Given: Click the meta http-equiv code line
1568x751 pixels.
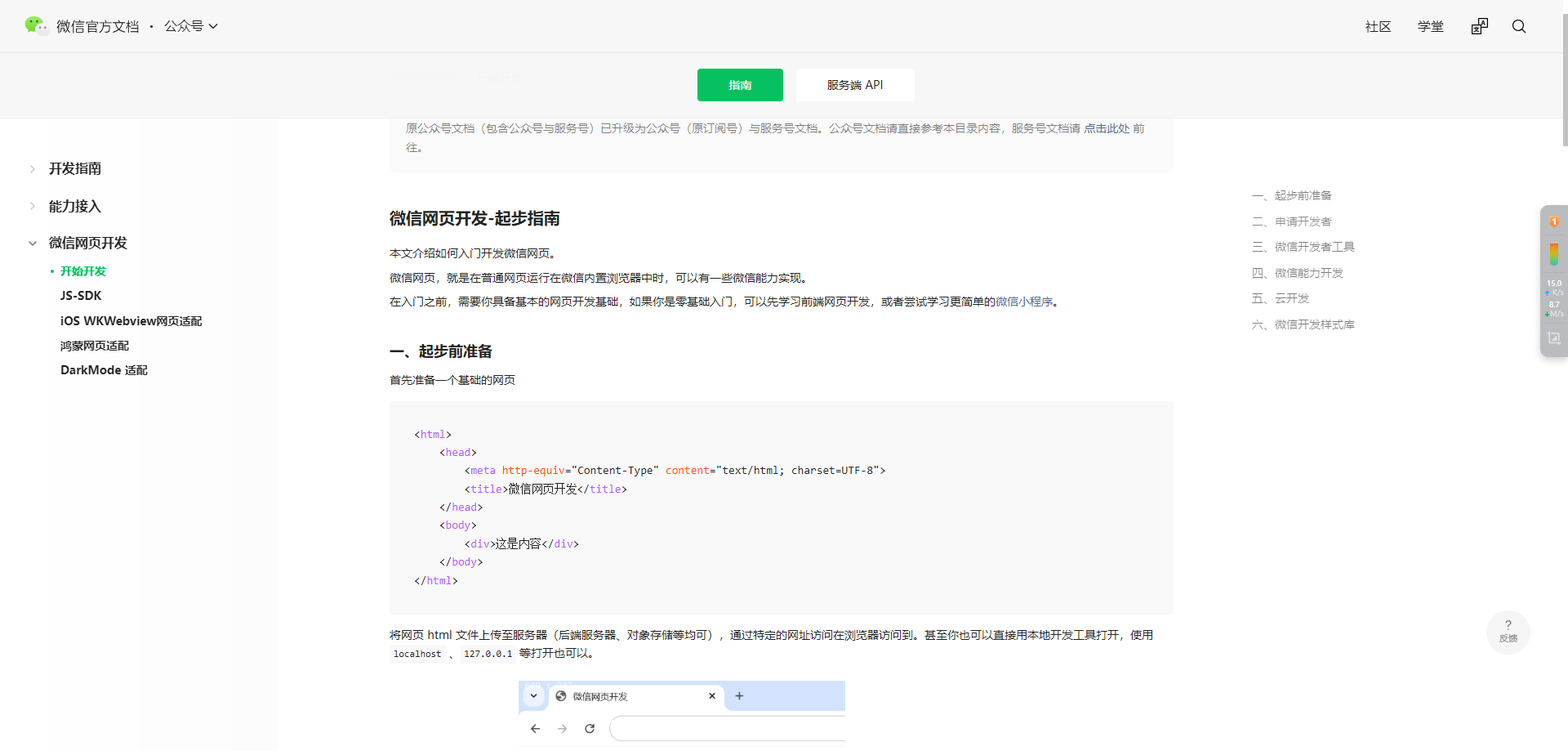Looking at the screenshot, I should pyautogui.click(x=675, y=471).
